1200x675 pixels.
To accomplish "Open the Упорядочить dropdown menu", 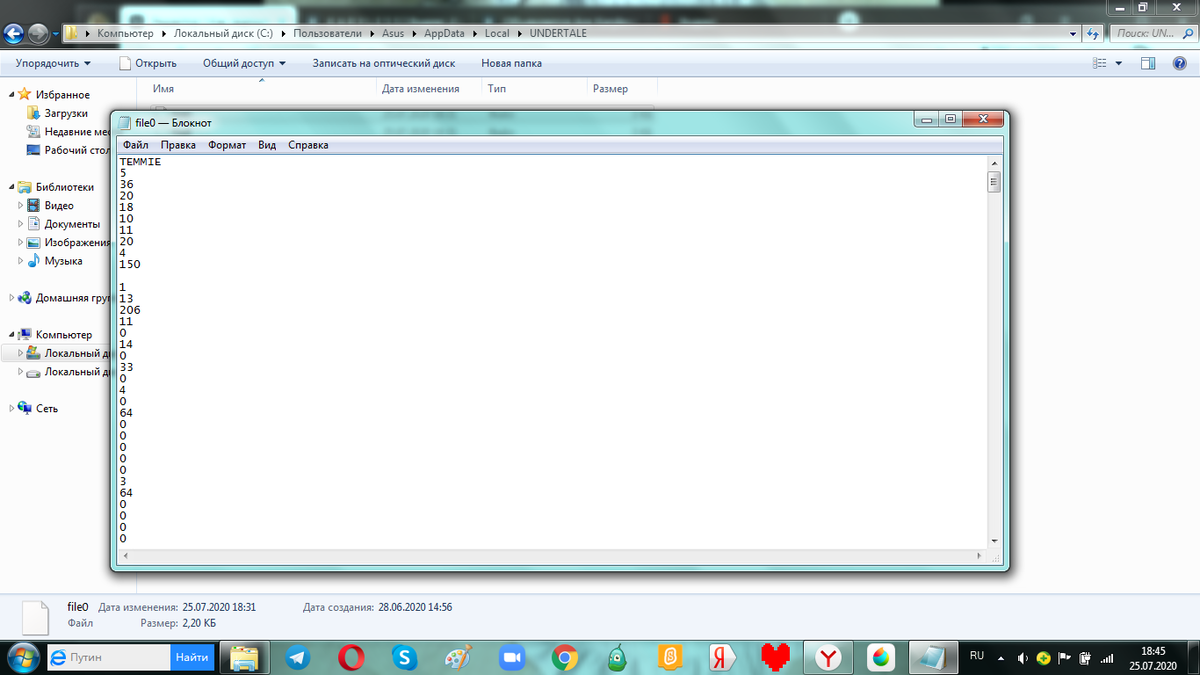I will [53, 63].
